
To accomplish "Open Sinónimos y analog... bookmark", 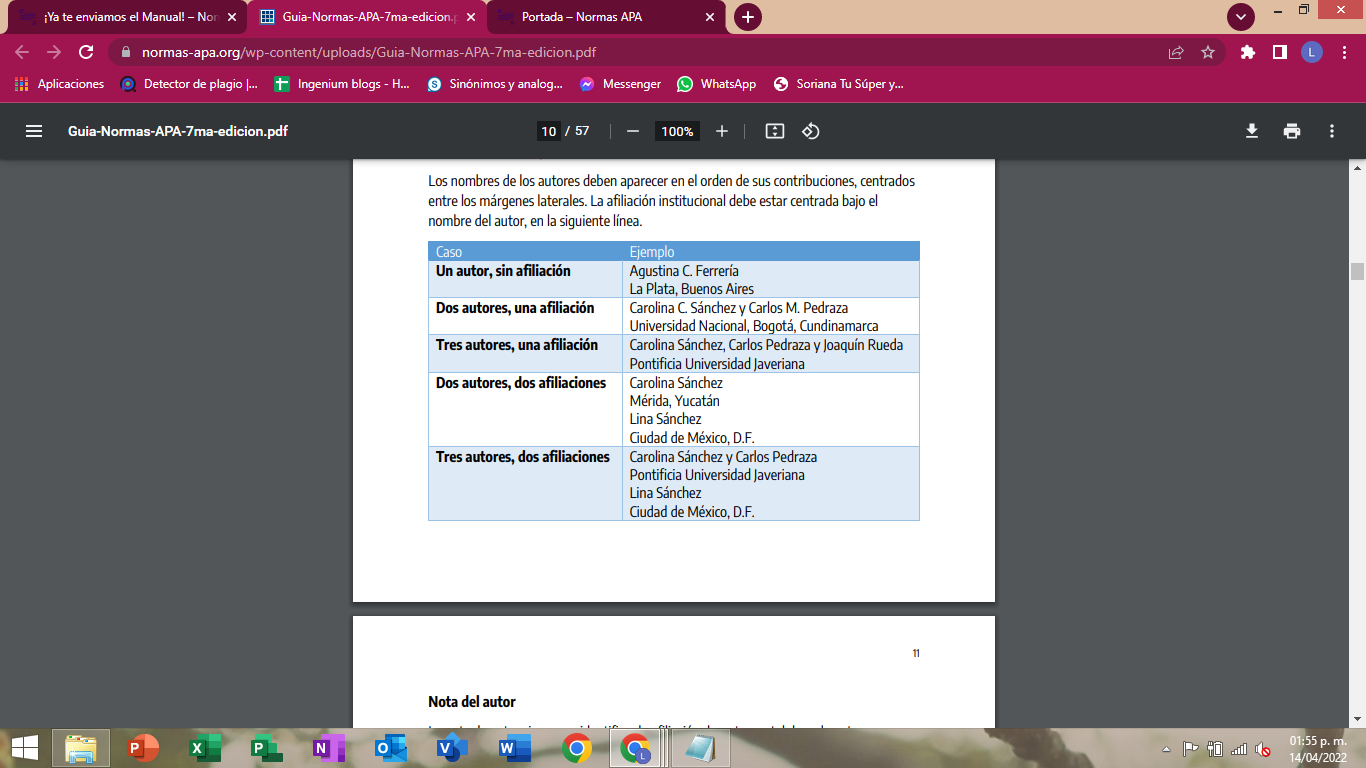I will 495,84.
